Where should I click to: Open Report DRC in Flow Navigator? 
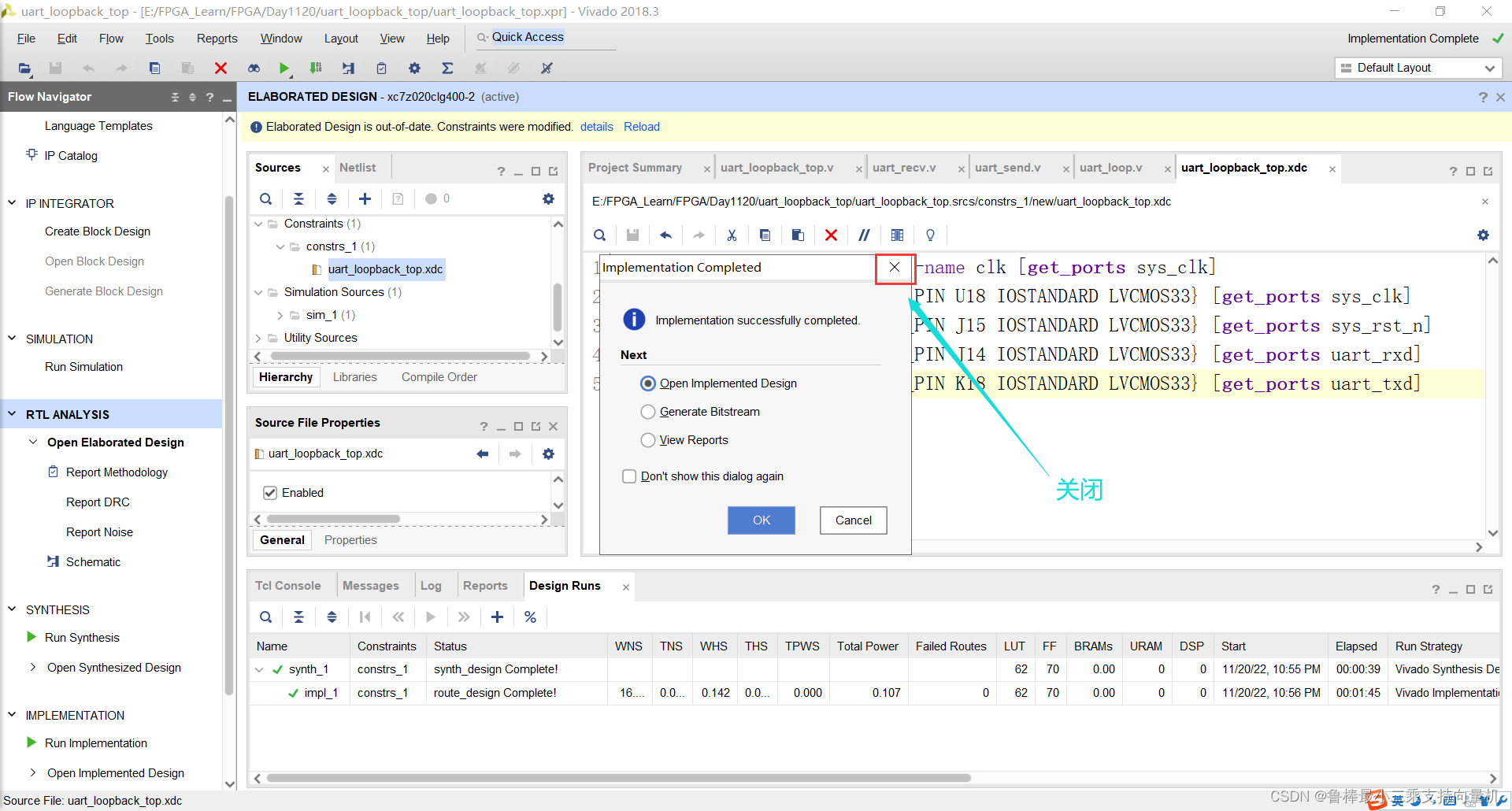tap(98, 502)
